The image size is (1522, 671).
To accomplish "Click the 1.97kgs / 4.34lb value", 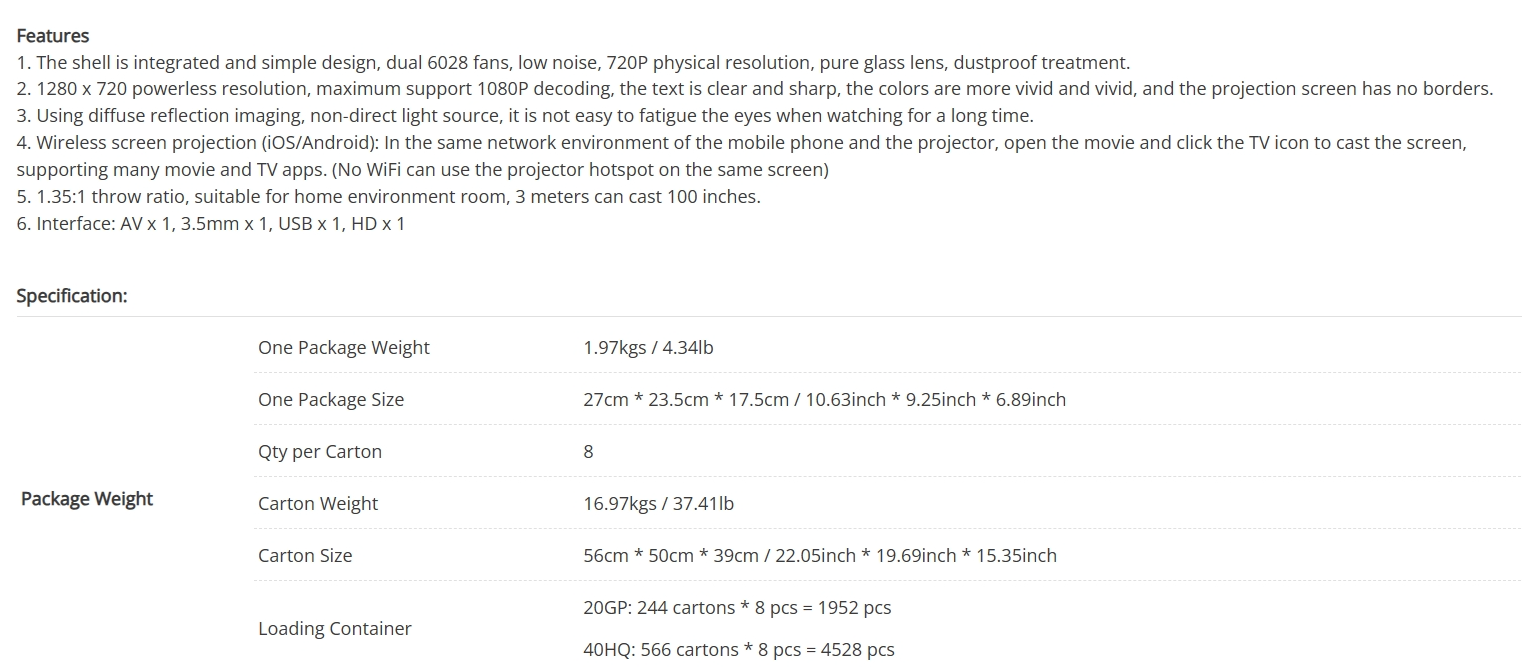I will (648, 347).
